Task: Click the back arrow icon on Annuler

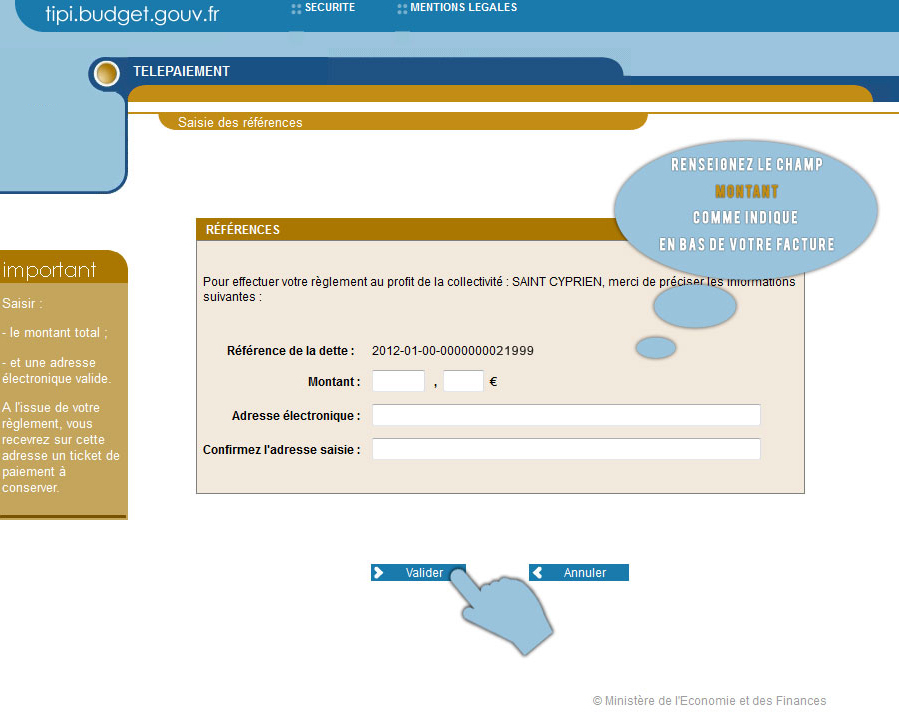Action: click(537, 573)
